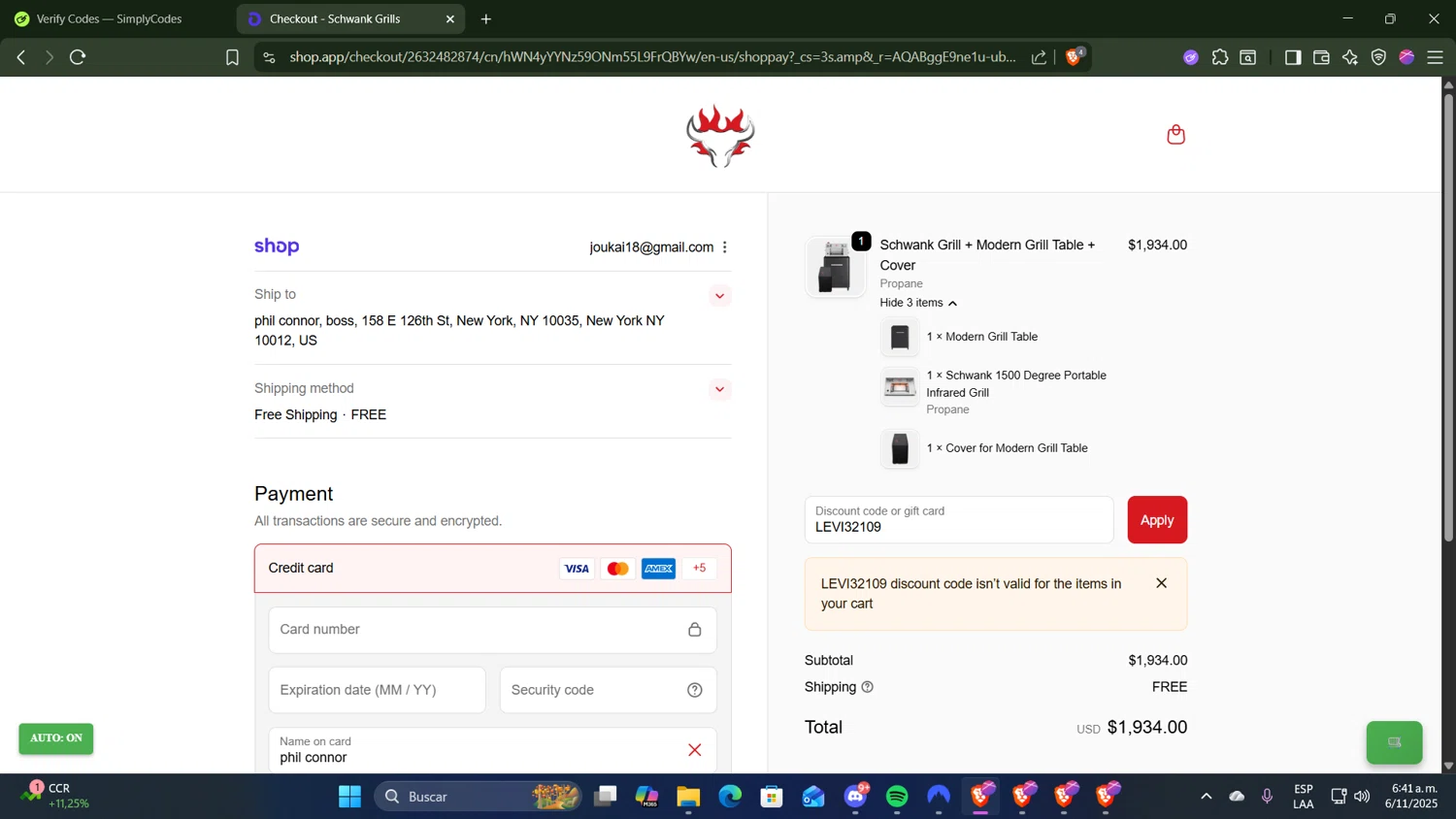Open Brave VPN shield icon
The image size is (1456, 819).
tap(1378, 57)
